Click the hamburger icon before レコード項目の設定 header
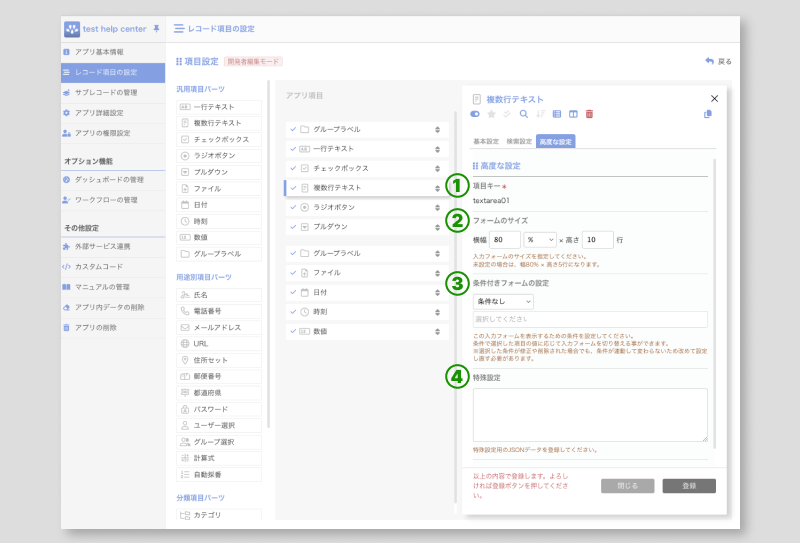 click(x=179, y=29)
